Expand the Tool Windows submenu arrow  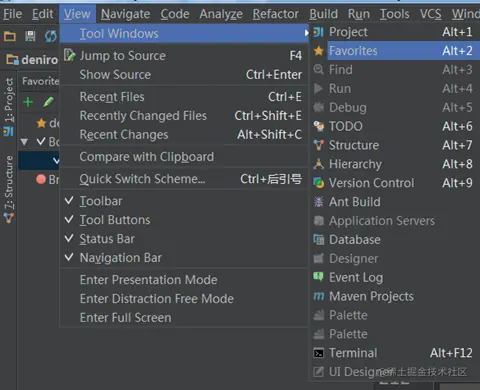point(306,33)
